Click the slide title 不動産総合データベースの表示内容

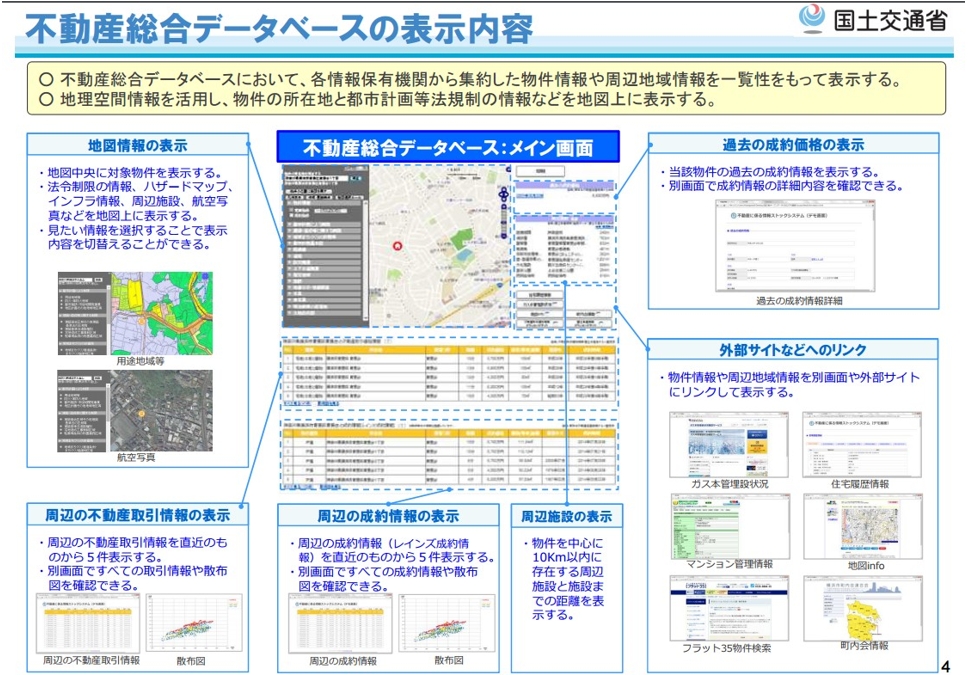[279, 29]
